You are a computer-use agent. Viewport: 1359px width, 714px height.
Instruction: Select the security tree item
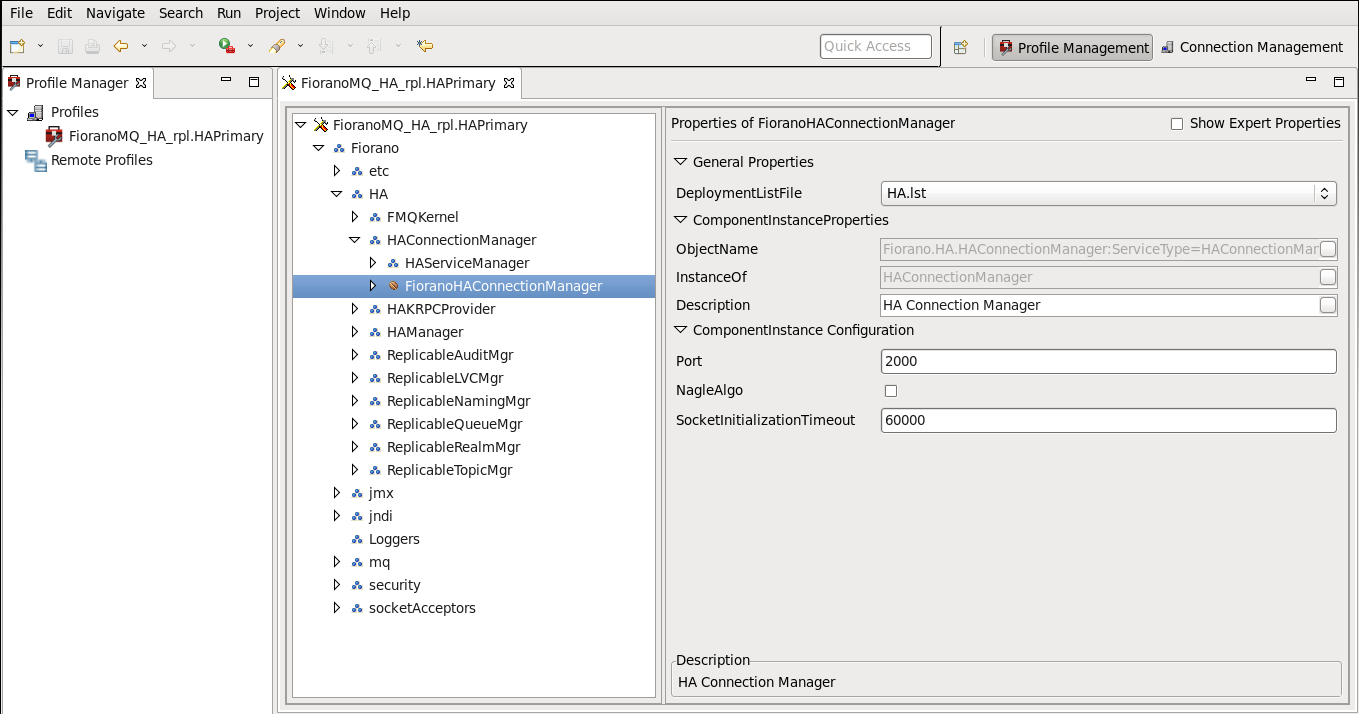pyautogui.click(x=394, y=585)
